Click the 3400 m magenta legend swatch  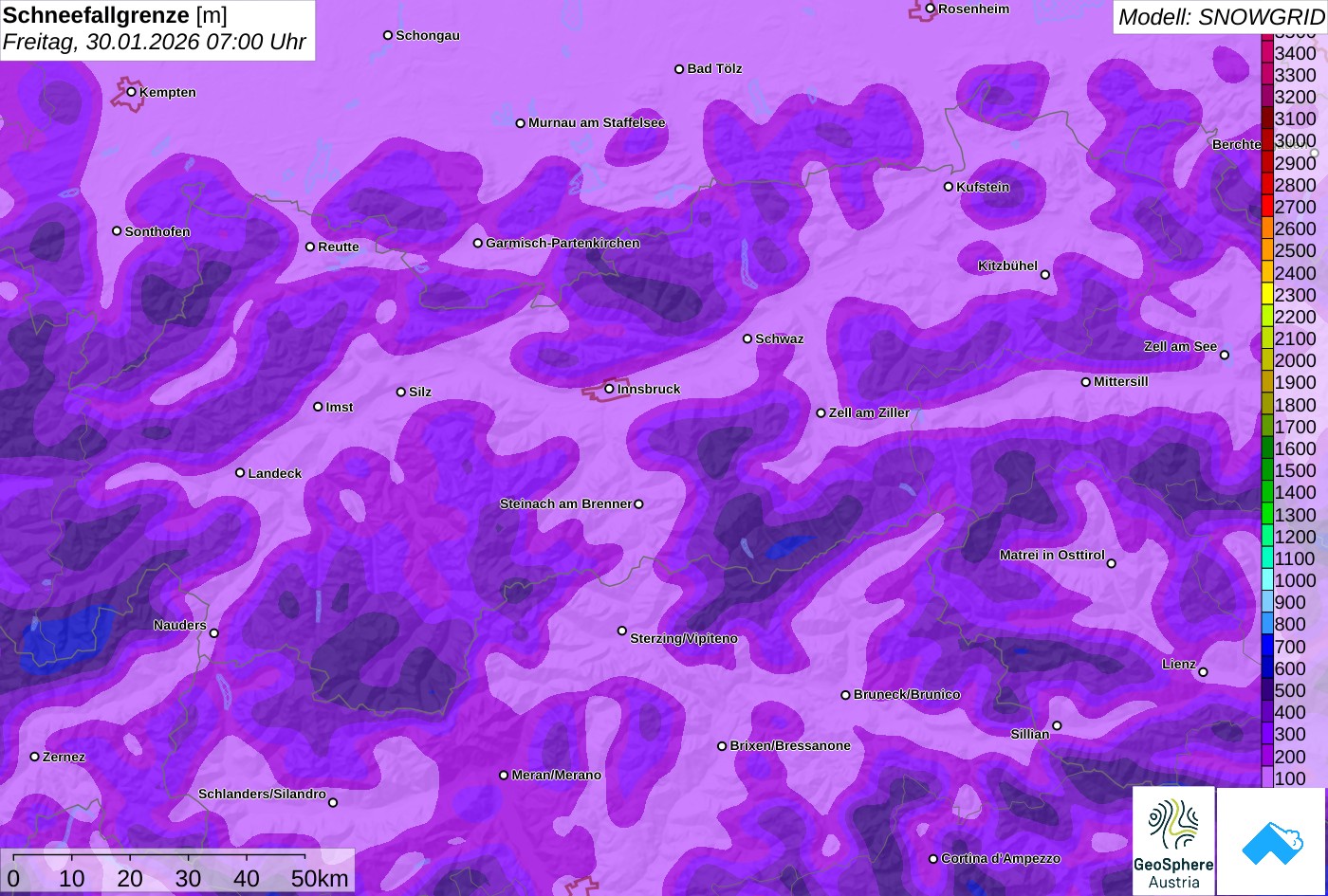pyautogui.click(x=1266, y=53)
